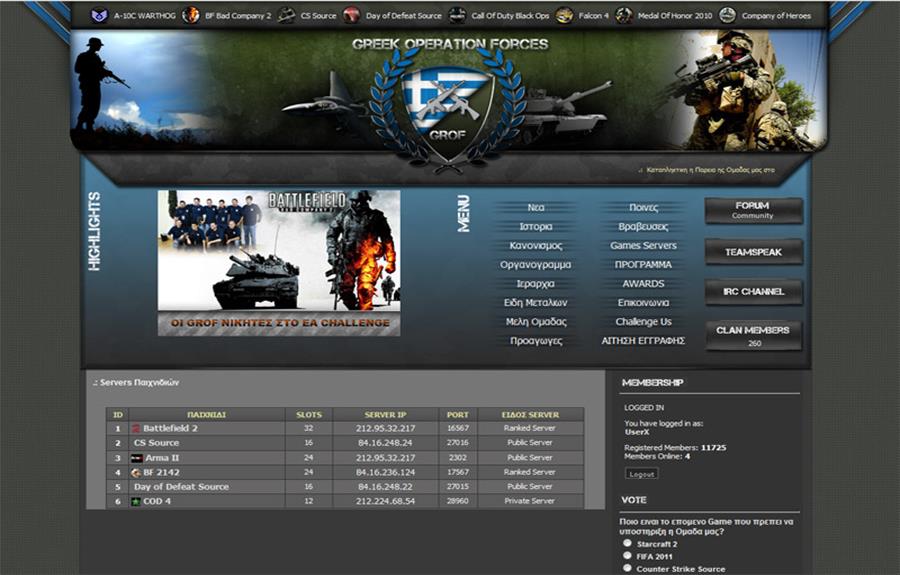Click the IRC CHANNEL button
Image resolution: width=900 pixels, height=575 pixels.
click(x=753, y=292)
